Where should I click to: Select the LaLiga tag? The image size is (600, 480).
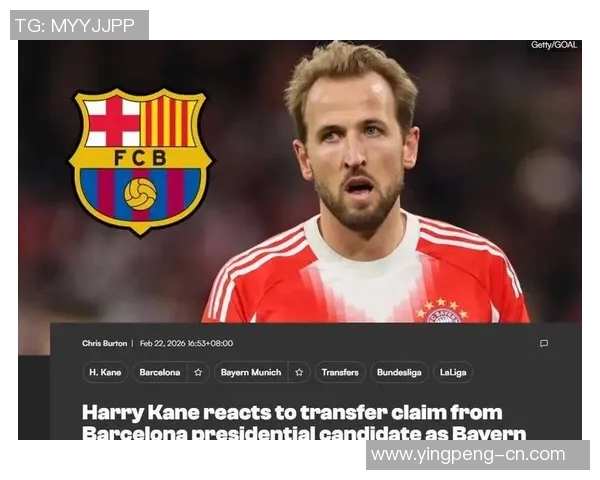point(453,372)
